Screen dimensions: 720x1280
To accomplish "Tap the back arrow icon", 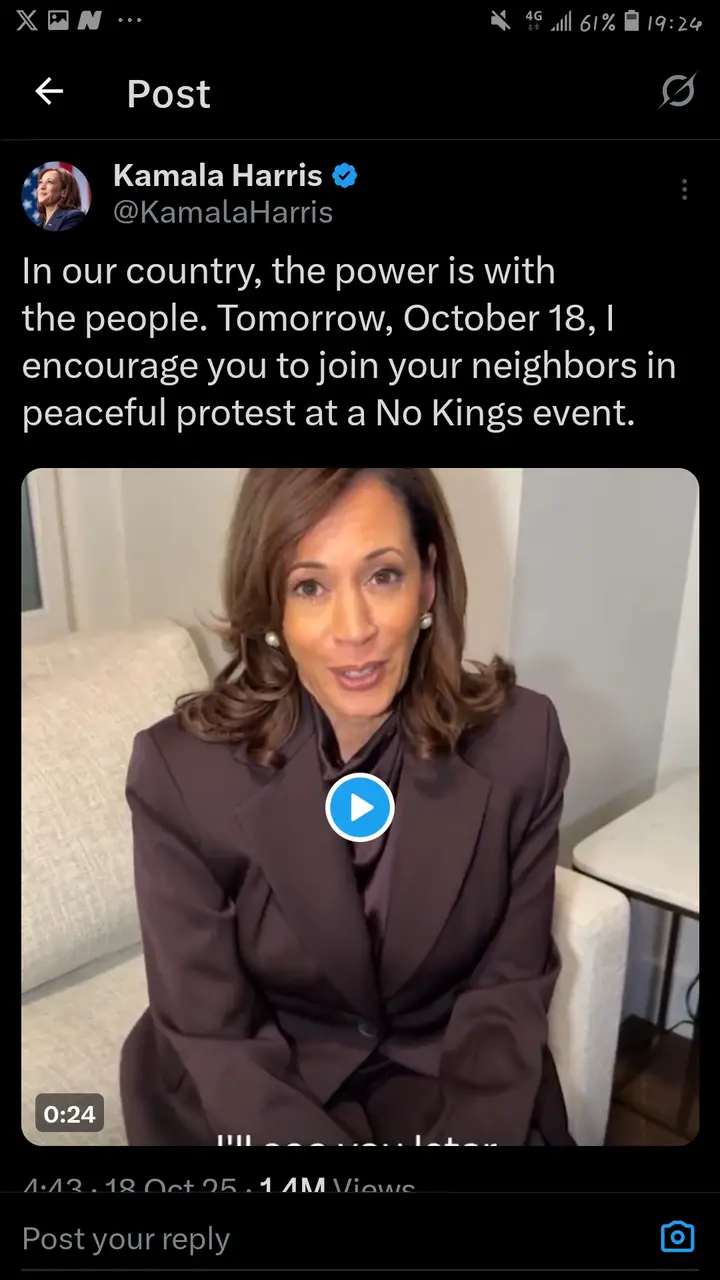I will click(x=49, y=92).
